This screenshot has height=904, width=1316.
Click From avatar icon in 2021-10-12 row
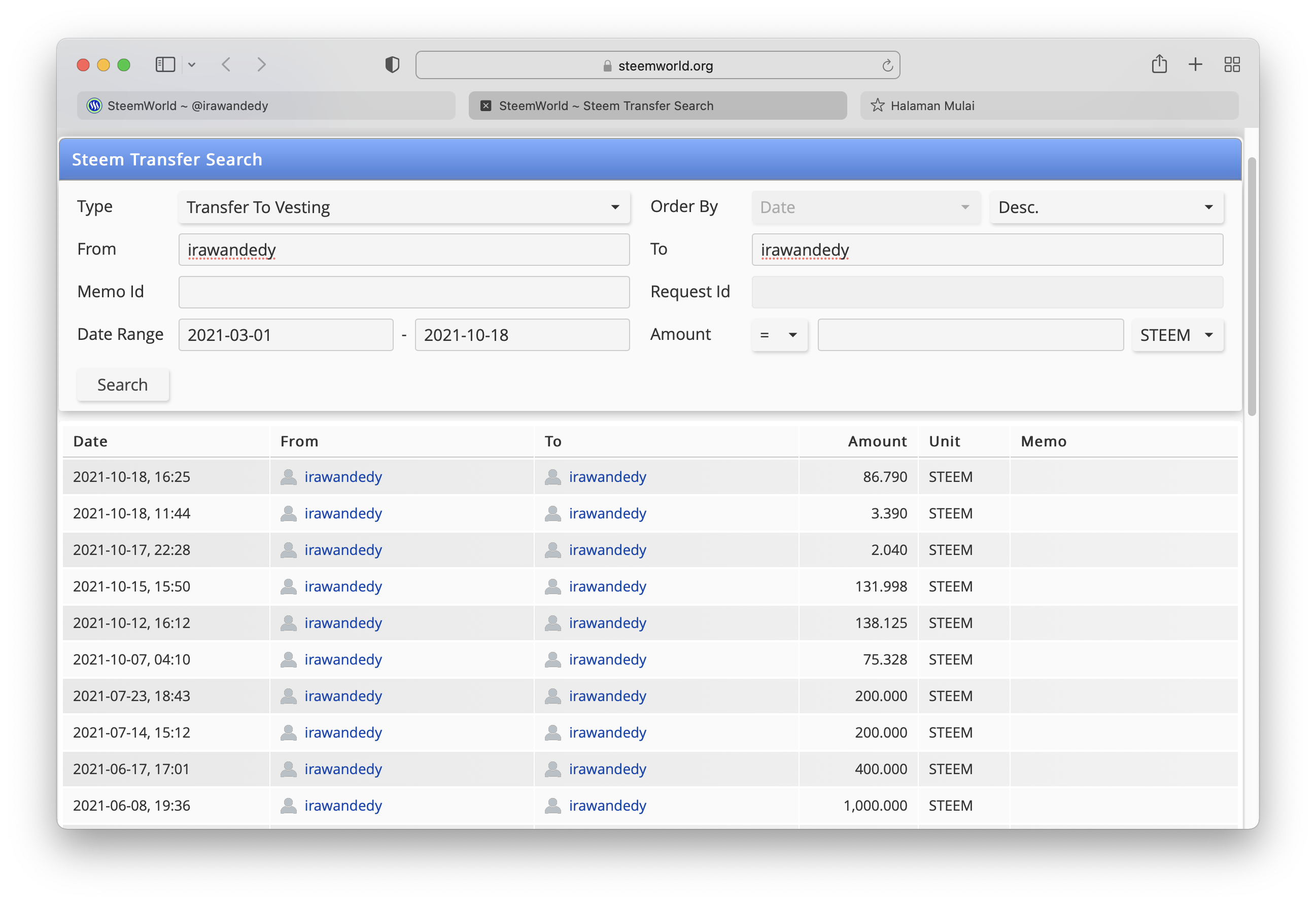point(288,623)
